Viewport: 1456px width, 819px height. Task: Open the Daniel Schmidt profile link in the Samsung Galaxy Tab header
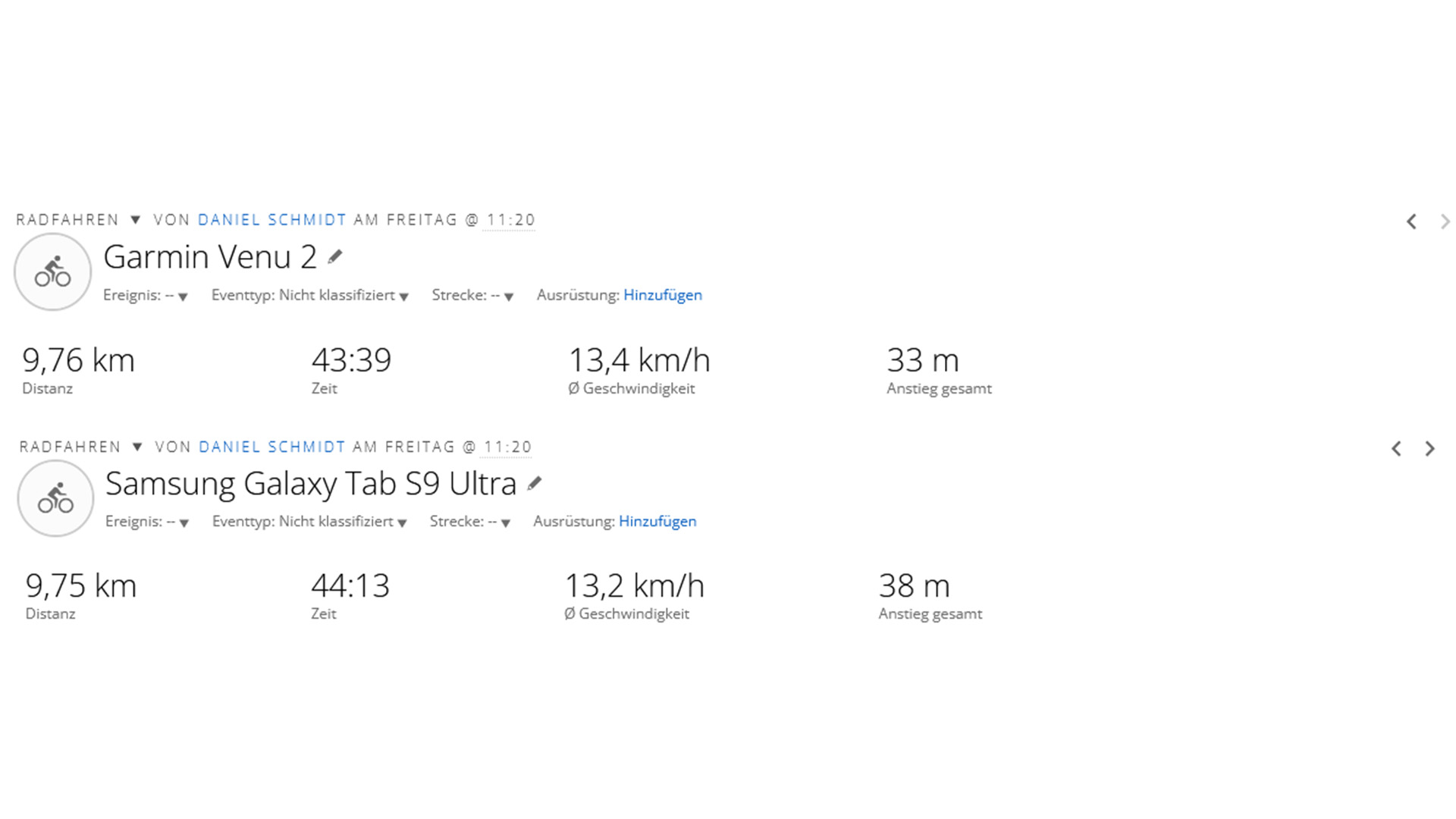tap(272, 447)
